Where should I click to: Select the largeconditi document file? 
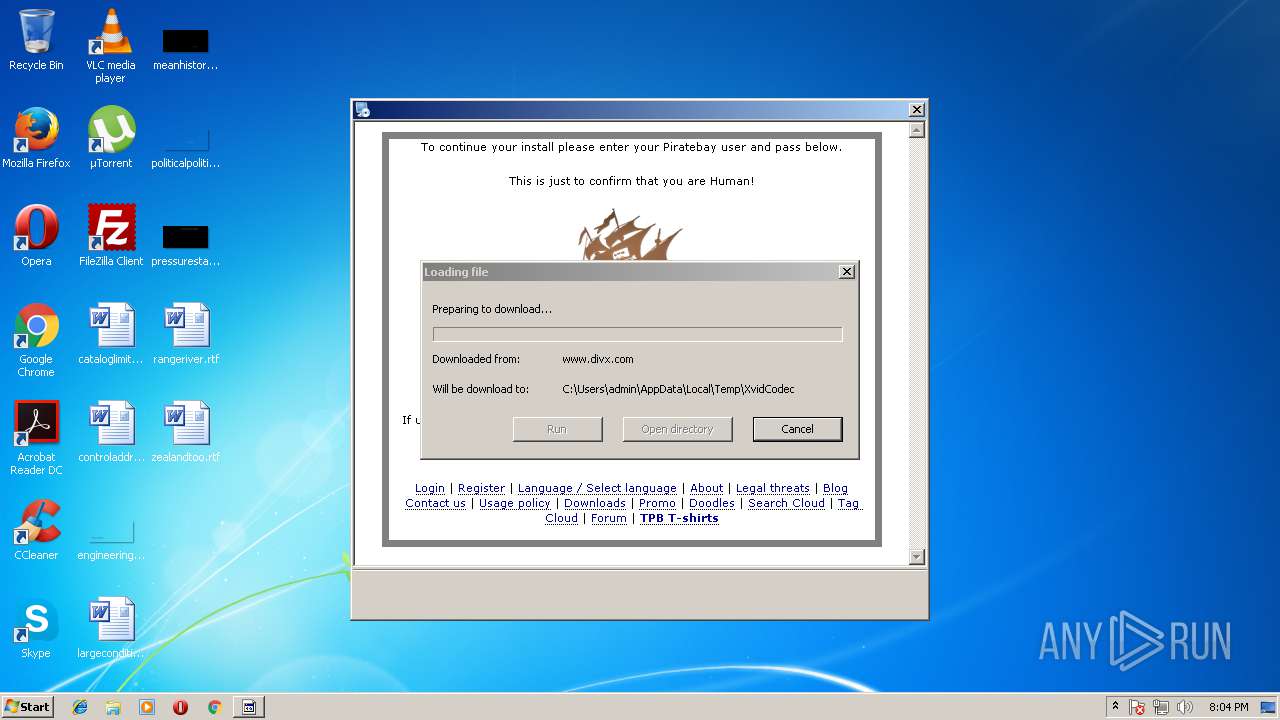pyautogui.click(x=110, y=628)
